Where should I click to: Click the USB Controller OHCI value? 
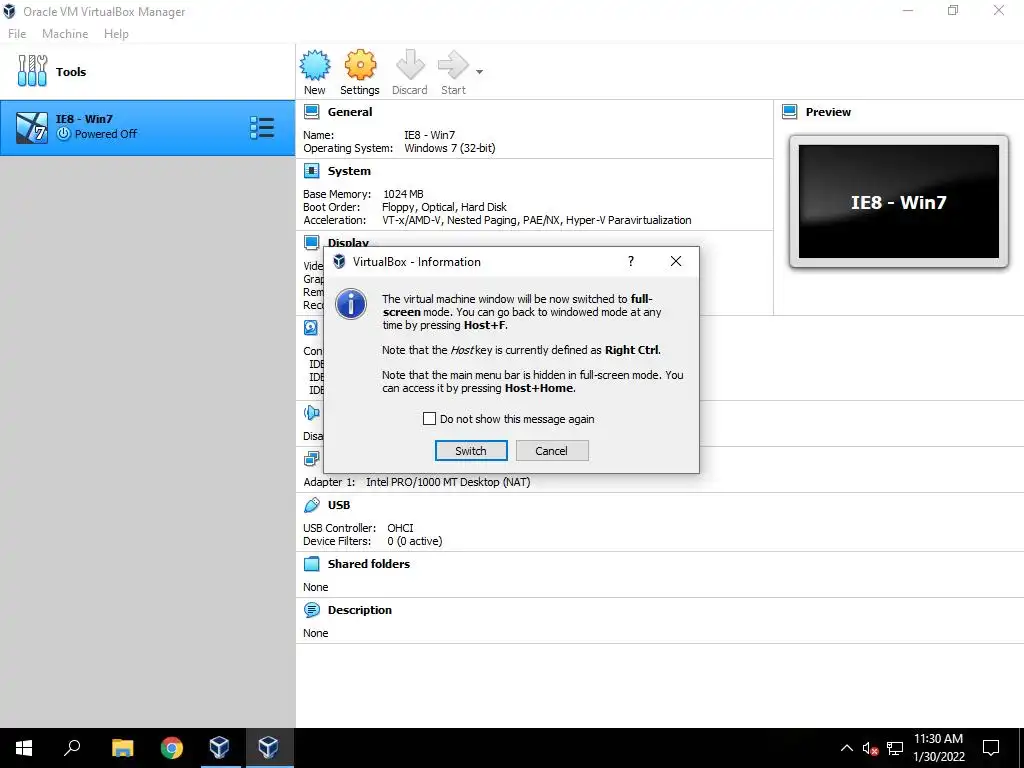(400, 528)
